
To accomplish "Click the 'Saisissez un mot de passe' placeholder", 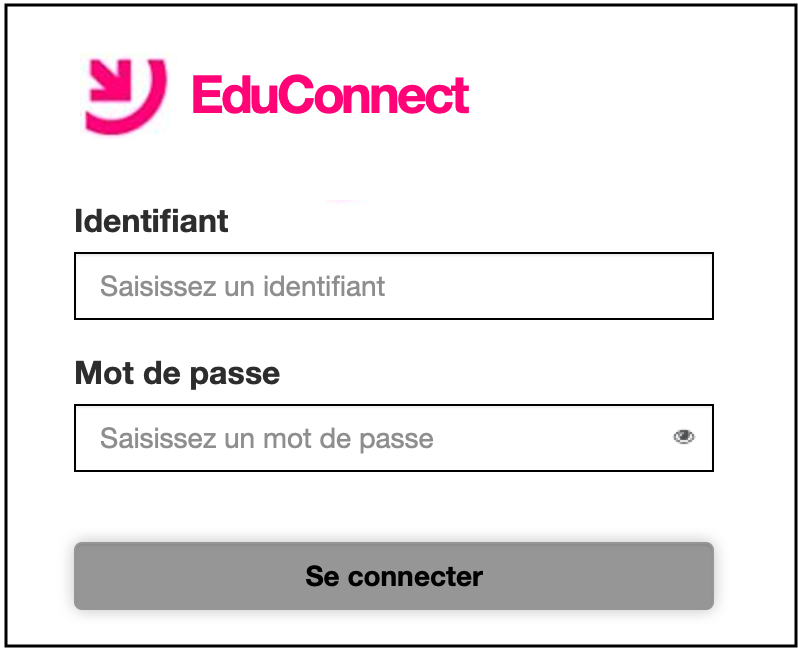I will [x=267, y=439].
